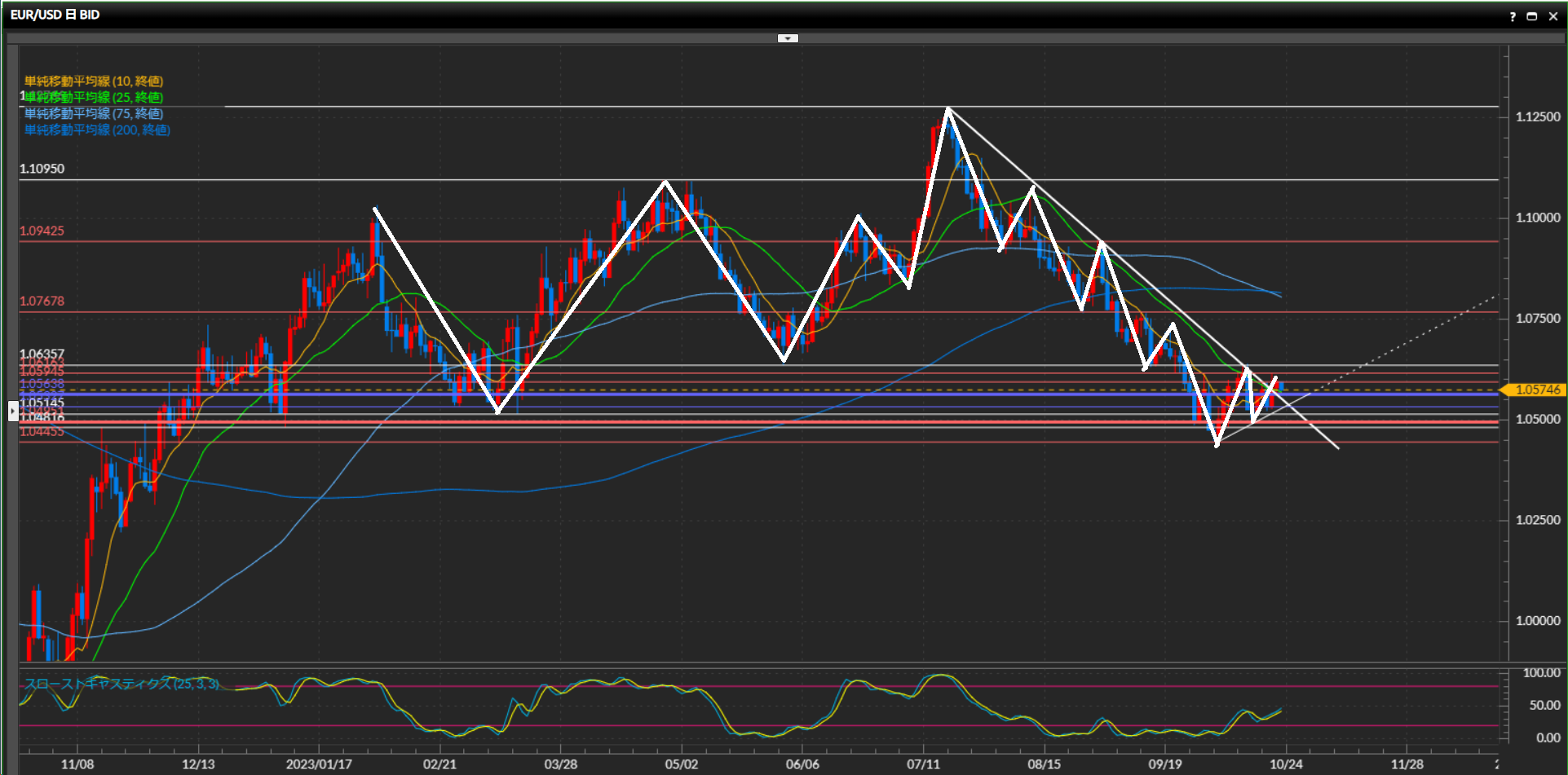Select the 単純移動平均線 (75, 終値) indicator label

[94, 114]
